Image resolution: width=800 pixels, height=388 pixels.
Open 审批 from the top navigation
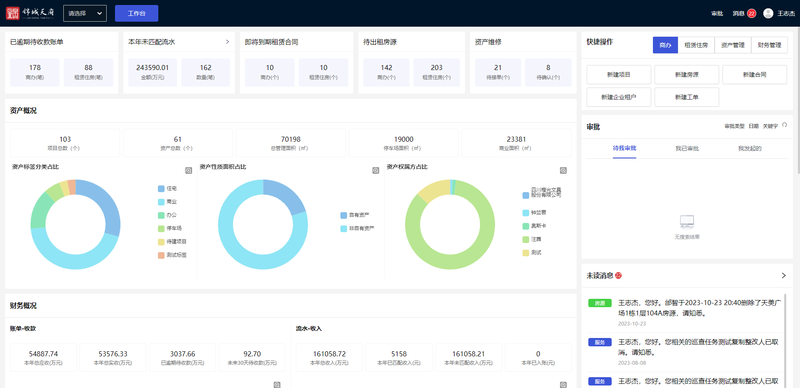coord(717,14)
